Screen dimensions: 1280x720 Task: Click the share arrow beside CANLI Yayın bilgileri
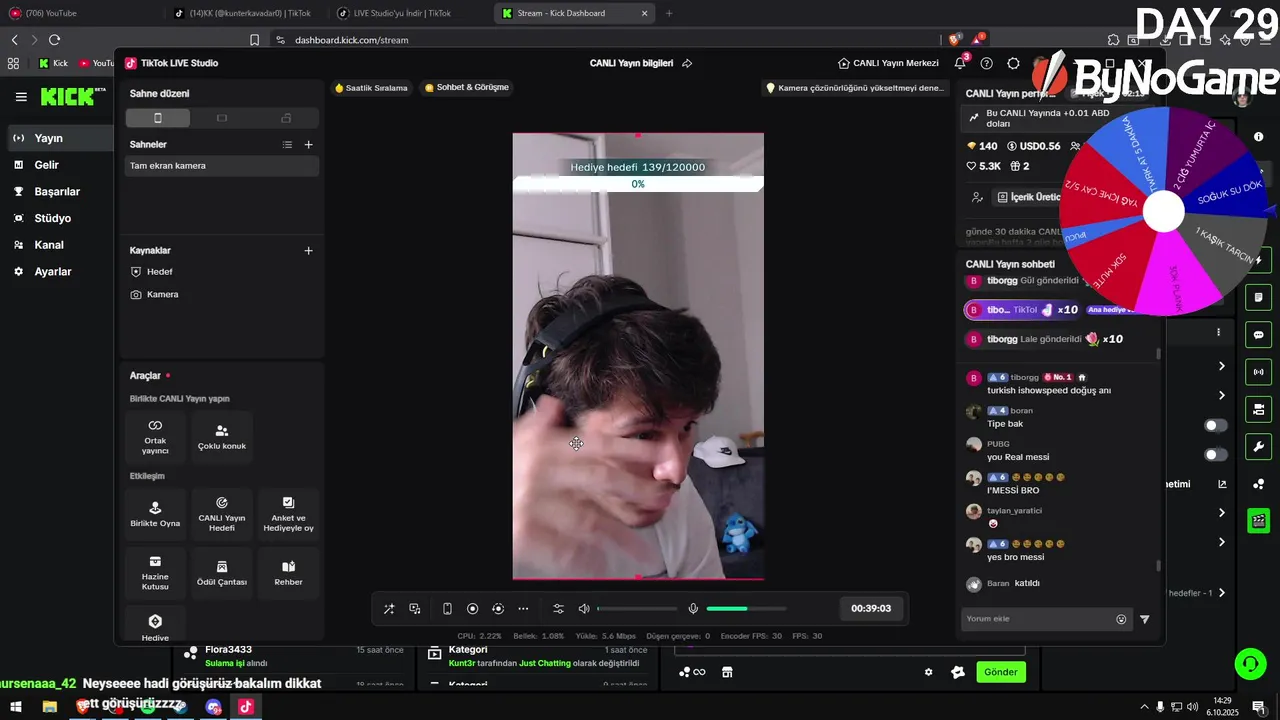click(x=687, y=63)
